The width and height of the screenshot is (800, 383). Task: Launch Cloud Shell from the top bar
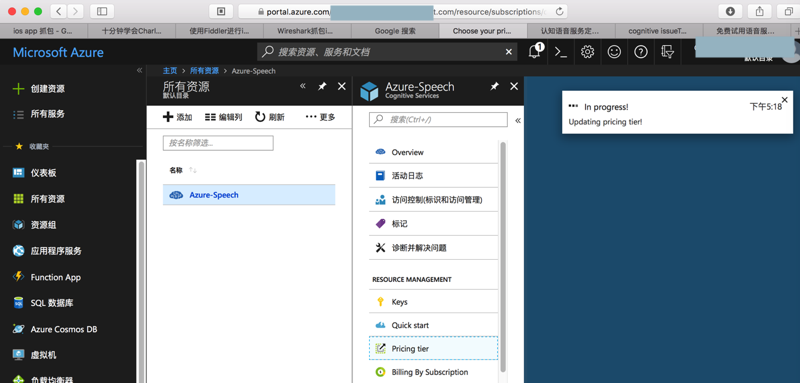tap(561, 52)
